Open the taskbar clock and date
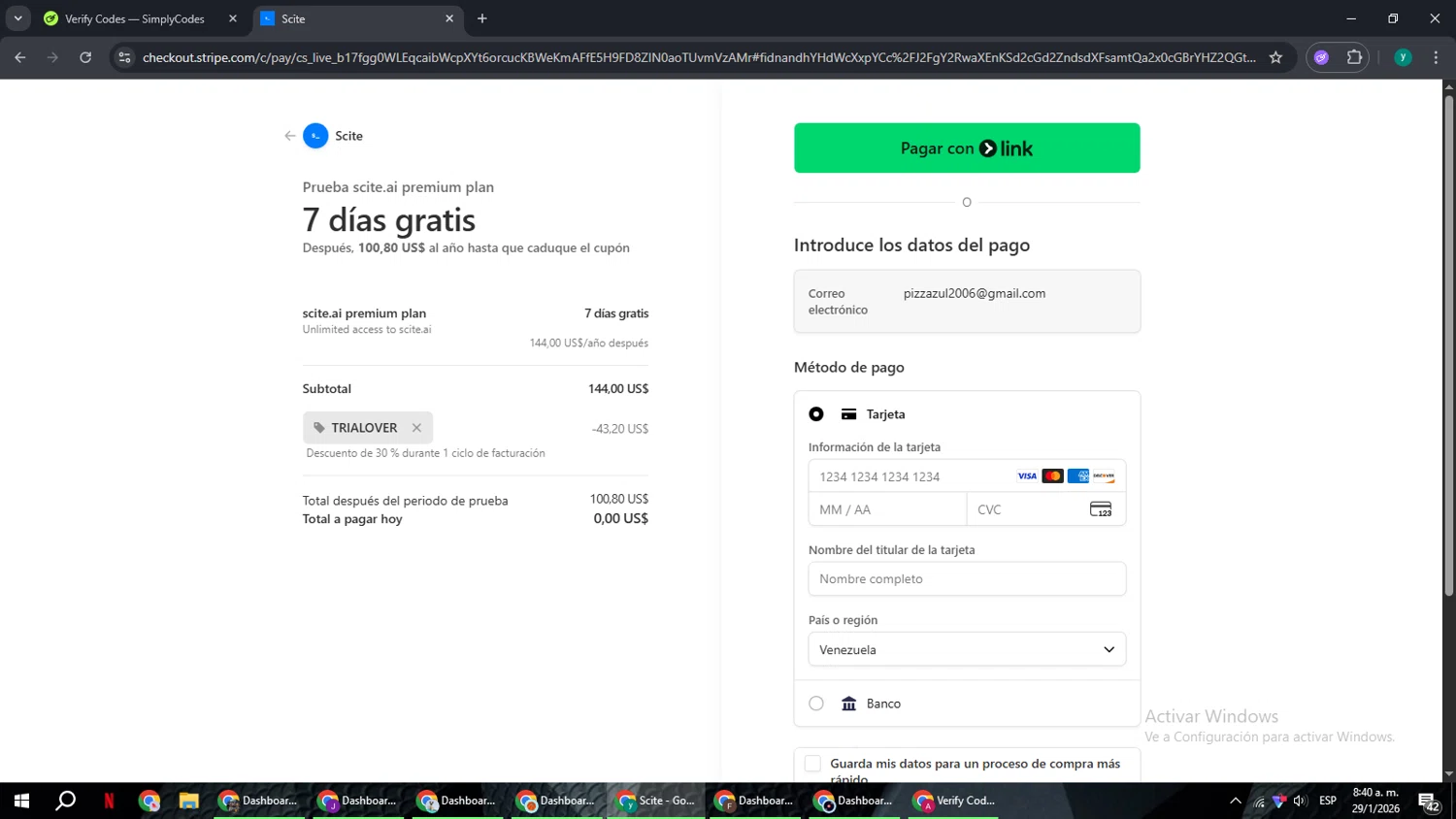 click(1375, 801)
